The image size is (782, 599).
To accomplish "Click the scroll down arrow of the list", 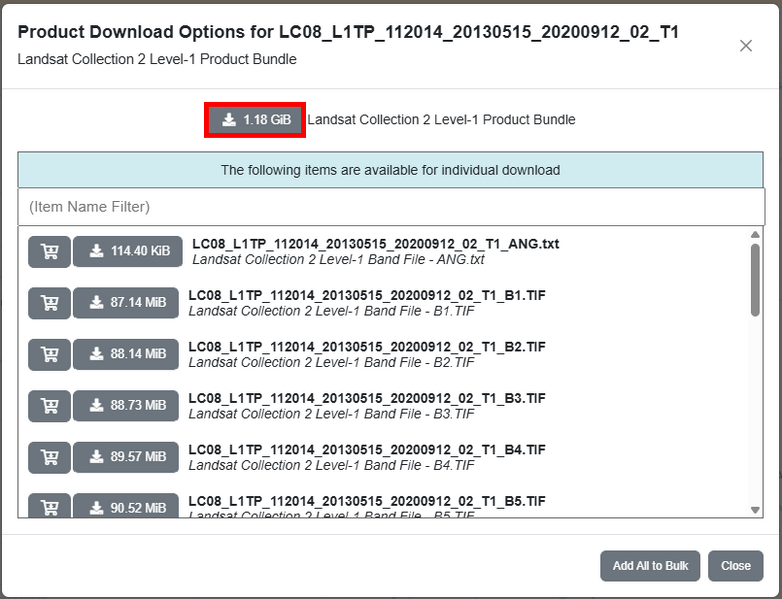I will pyautogui.click(x=755, y=510).
